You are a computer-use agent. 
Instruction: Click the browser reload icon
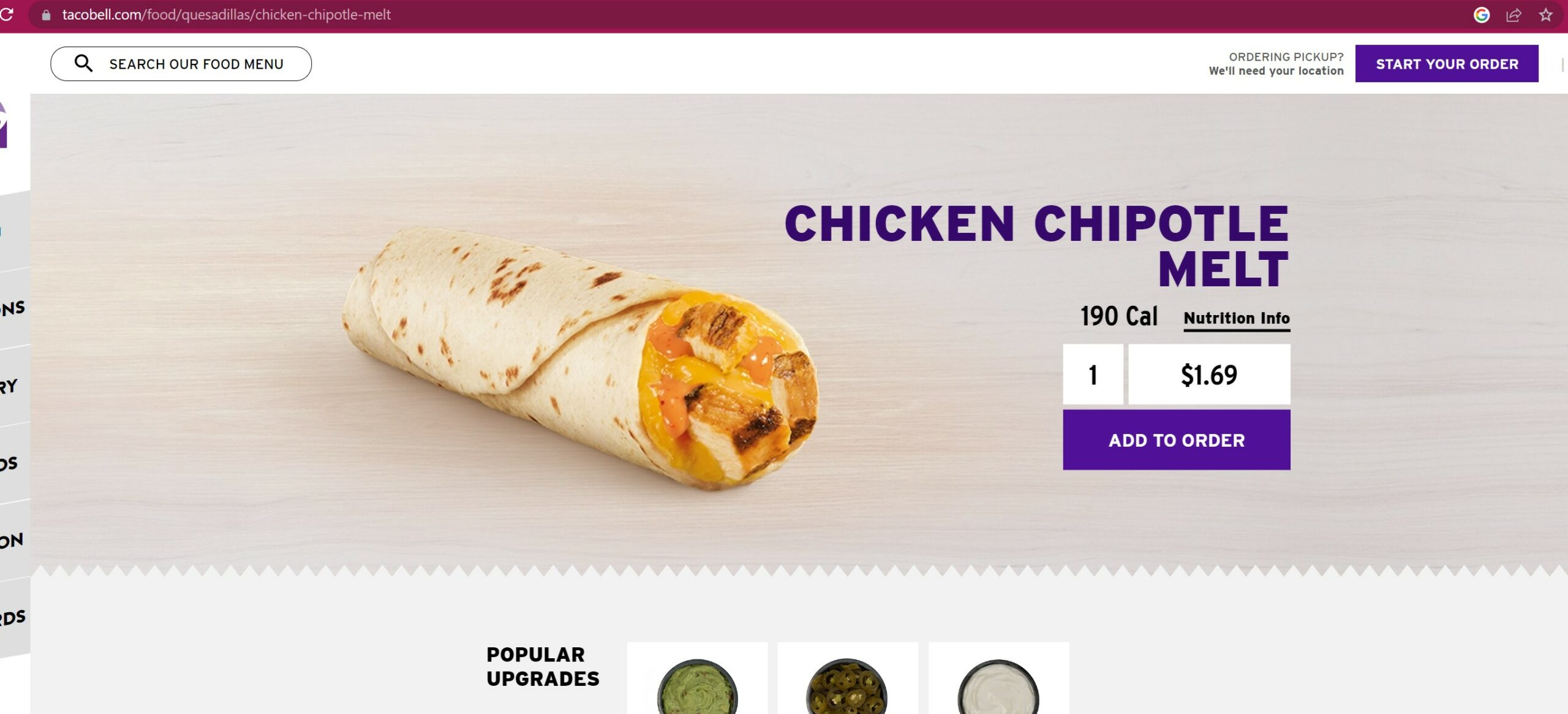click(x=6, y=14)
